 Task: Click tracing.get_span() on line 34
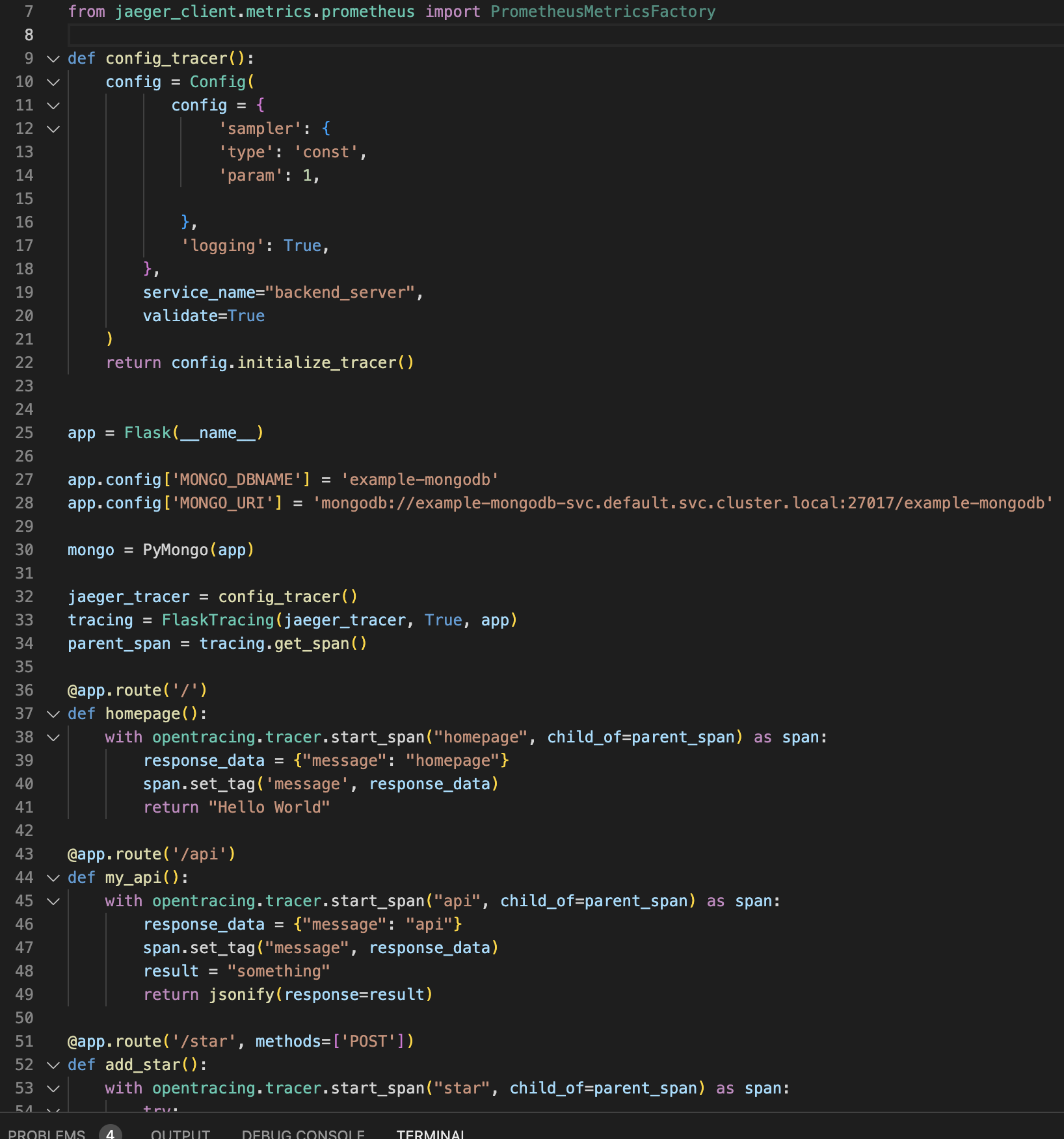point(283,644)
